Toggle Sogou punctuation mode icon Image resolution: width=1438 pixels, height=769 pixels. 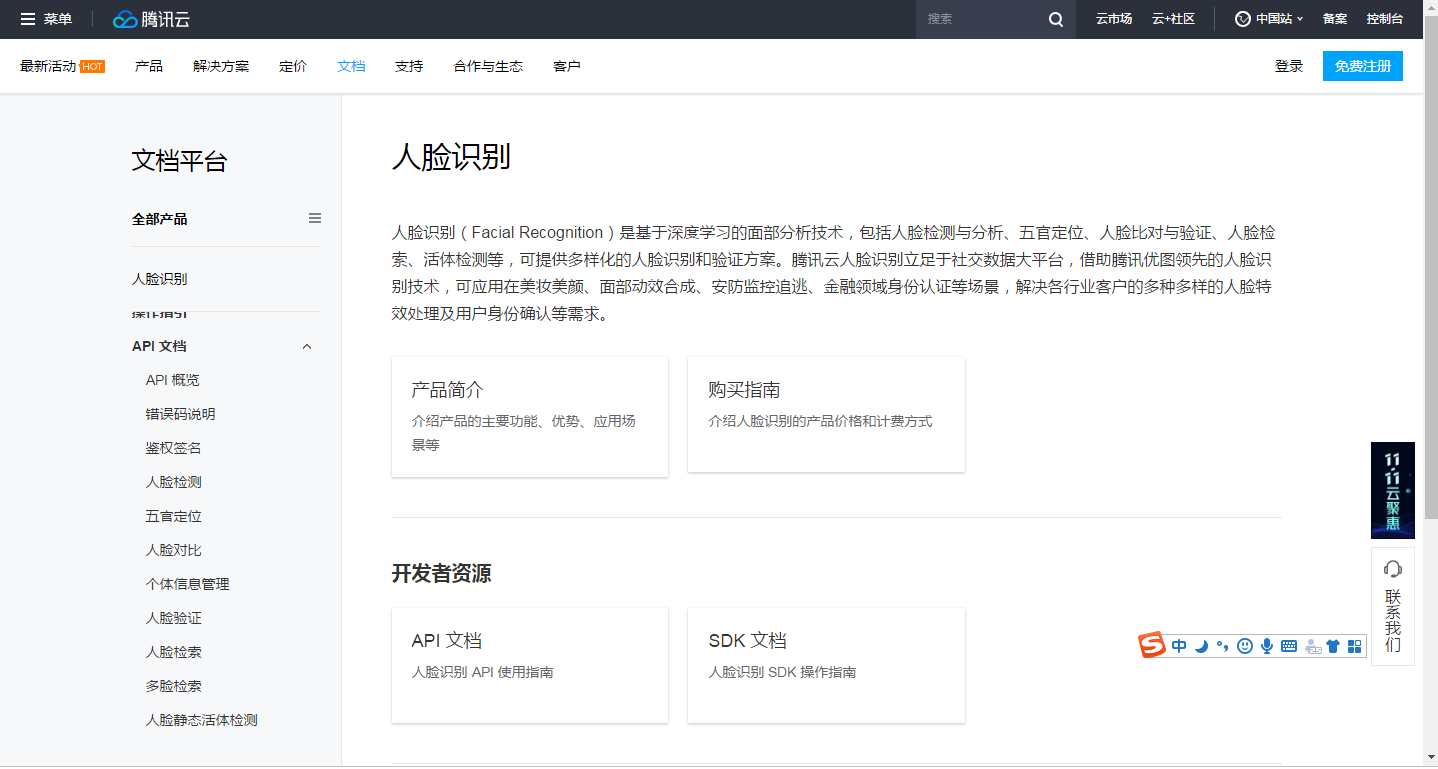(1222, 646)
